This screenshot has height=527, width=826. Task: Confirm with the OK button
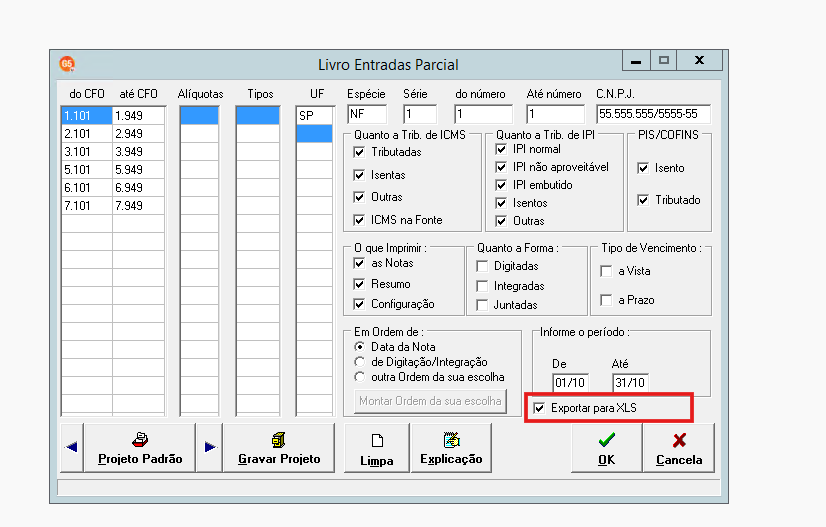click(606, 447)
